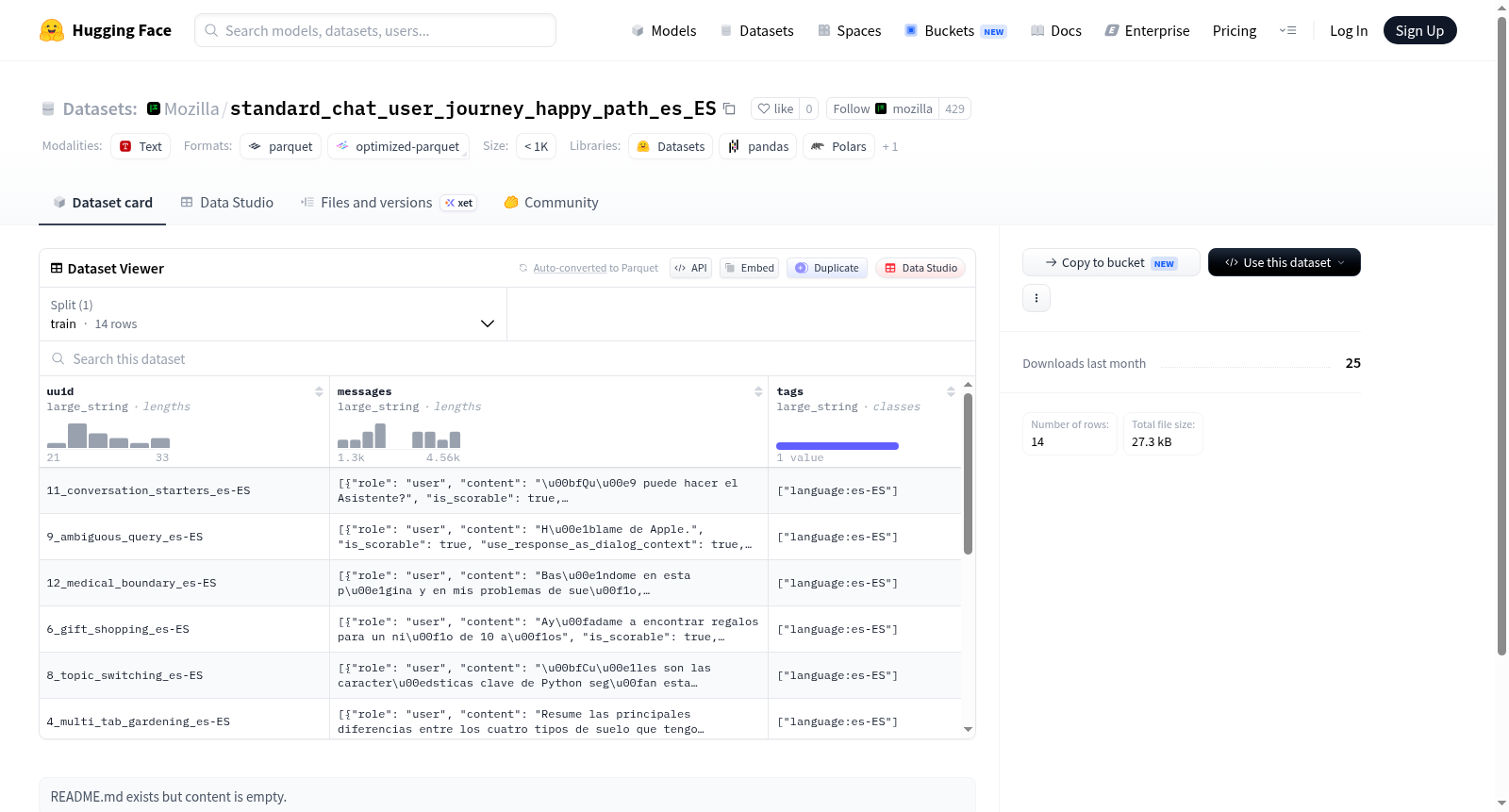The image size is (1509, 812).
Task: Follow the mozilla organization
Action: click(x=883, y=108)
